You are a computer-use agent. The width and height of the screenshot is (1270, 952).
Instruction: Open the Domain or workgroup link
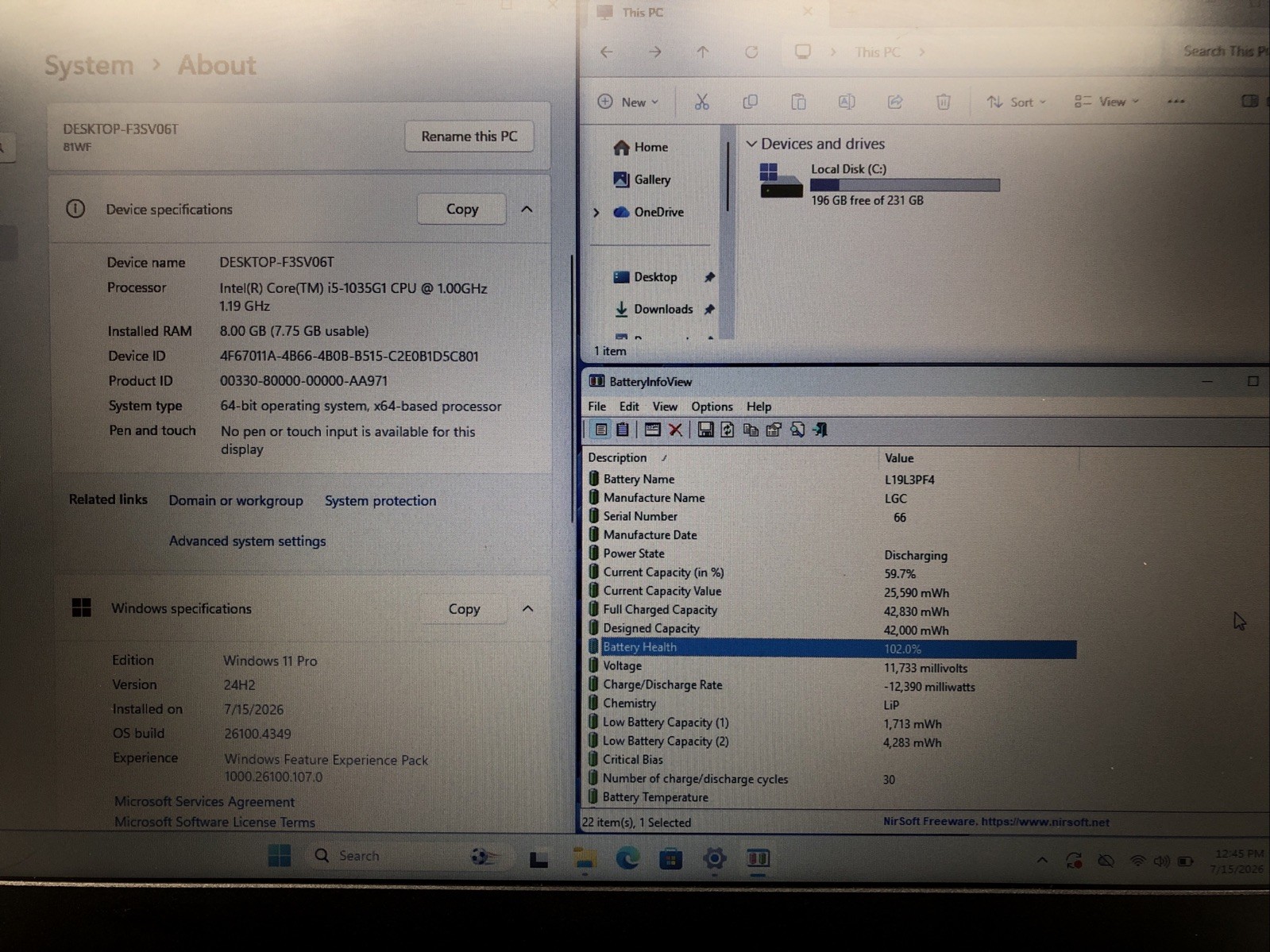click(236, 501)
